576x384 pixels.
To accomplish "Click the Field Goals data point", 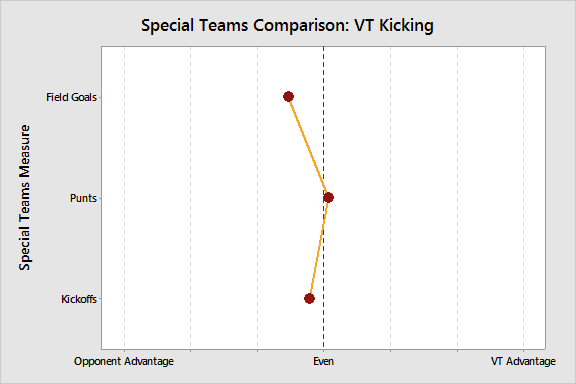I will (x=288, y=97).
